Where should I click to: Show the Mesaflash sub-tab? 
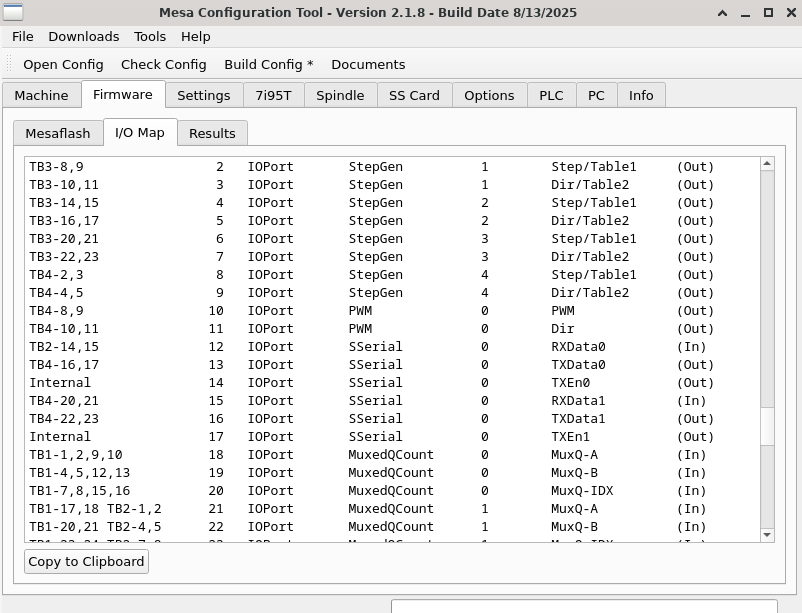58,133
